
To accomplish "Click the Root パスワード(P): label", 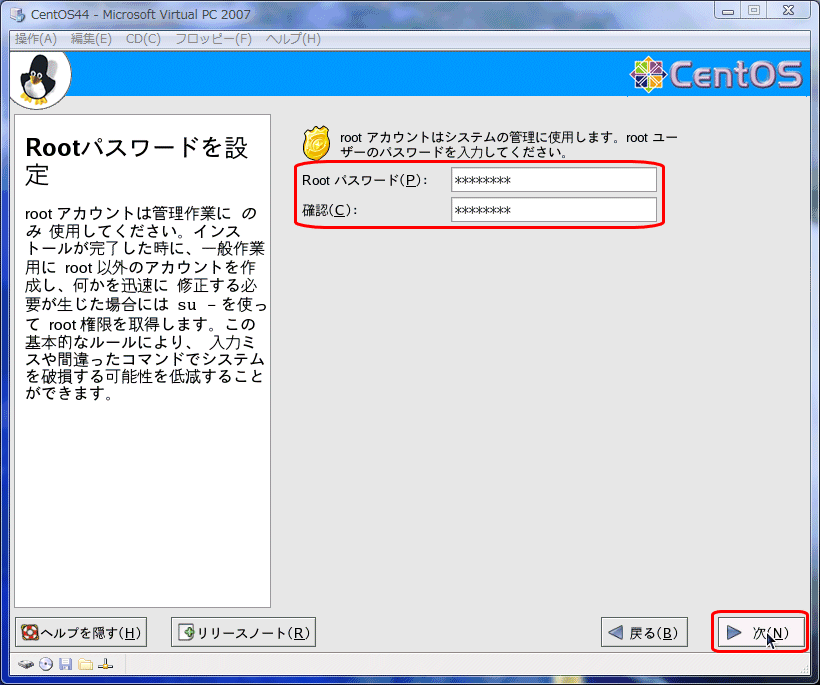I will (x=365, y=180).
